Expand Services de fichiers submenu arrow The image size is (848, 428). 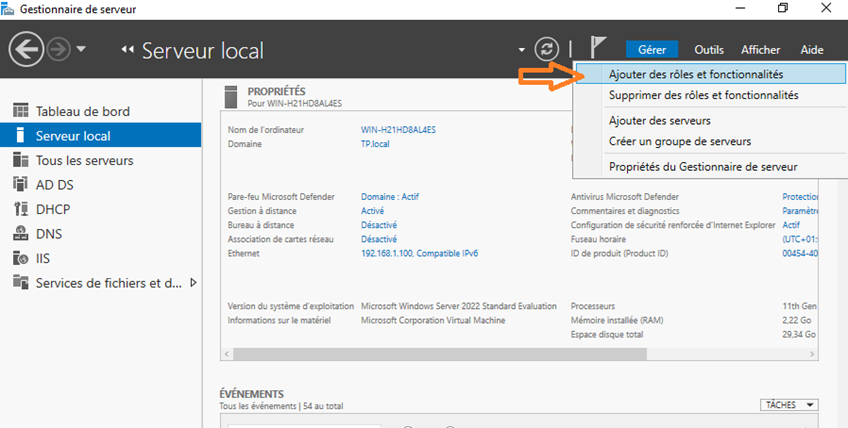click(194, 282)
